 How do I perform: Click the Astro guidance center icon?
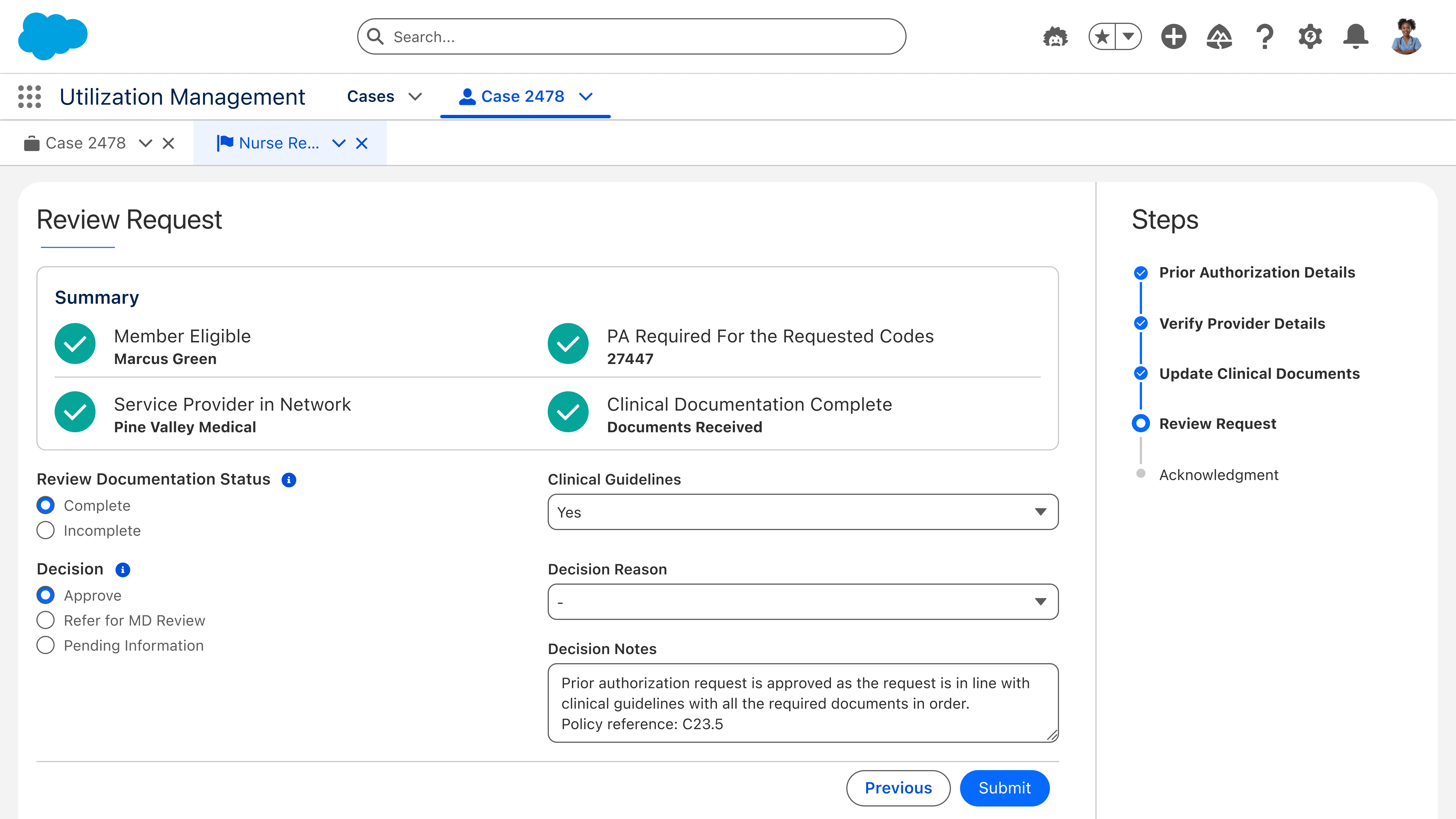click(1055, 37)
